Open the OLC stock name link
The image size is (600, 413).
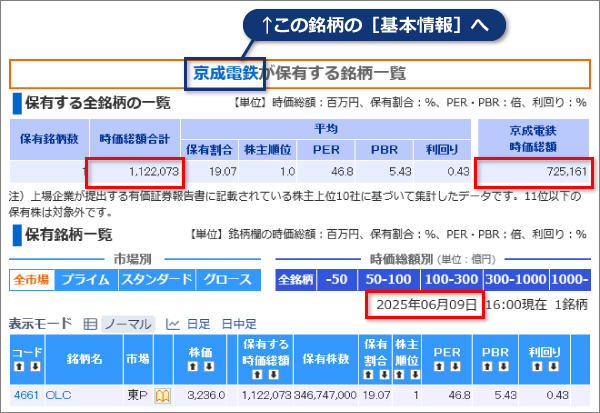pyautogui.click(x=58, y=395)
